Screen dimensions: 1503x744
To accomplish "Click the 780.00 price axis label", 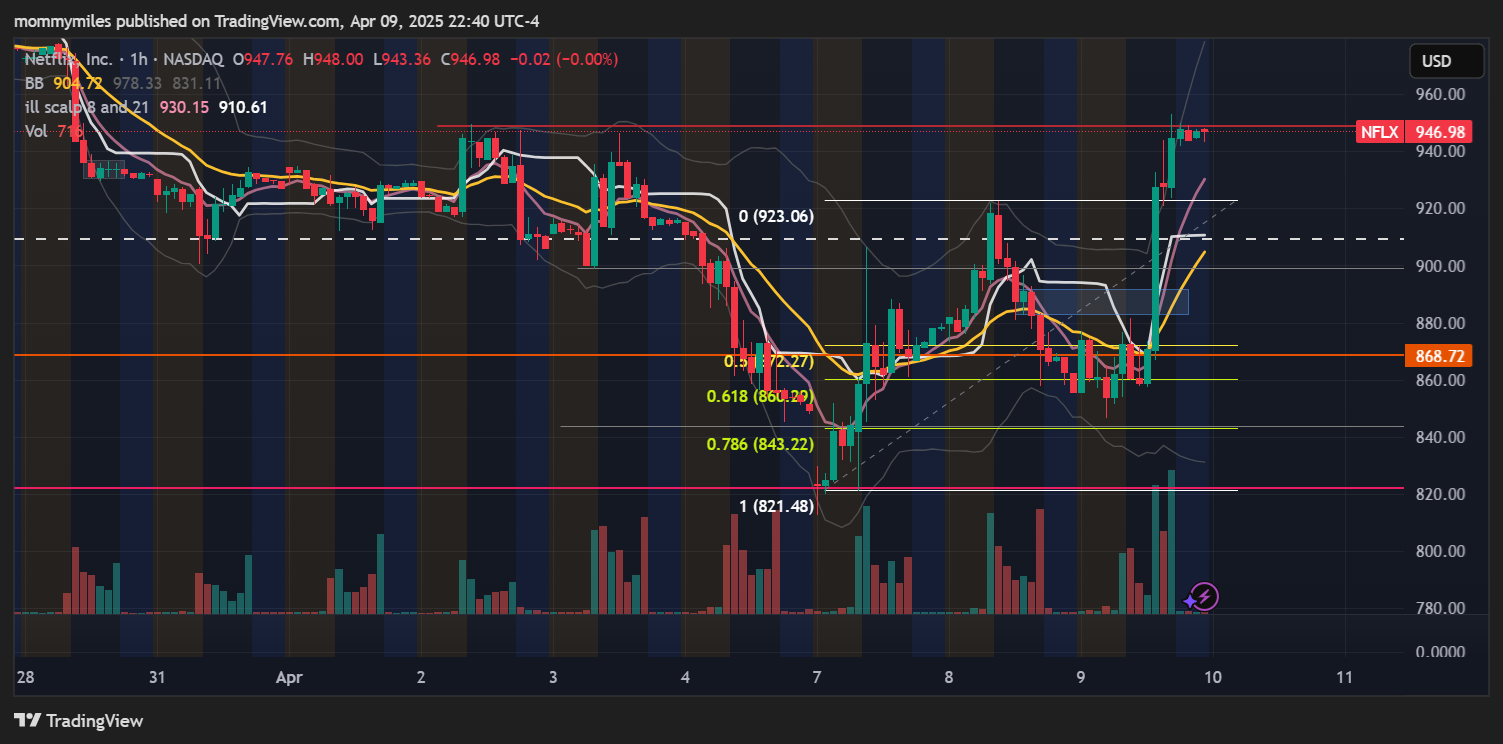I will [x=1441, y=609].
